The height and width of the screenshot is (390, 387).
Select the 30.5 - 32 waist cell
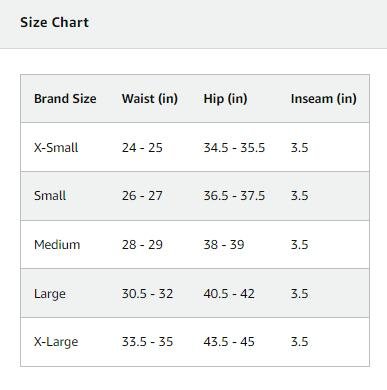coord(147,294)
